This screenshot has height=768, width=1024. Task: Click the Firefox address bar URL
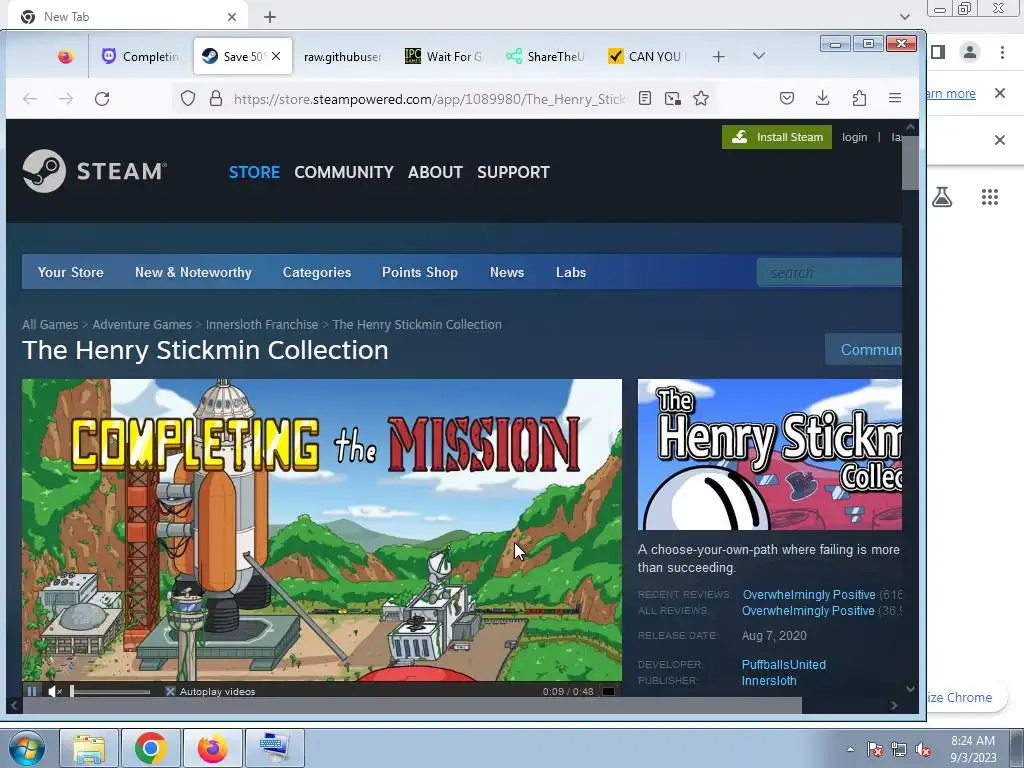429,99
